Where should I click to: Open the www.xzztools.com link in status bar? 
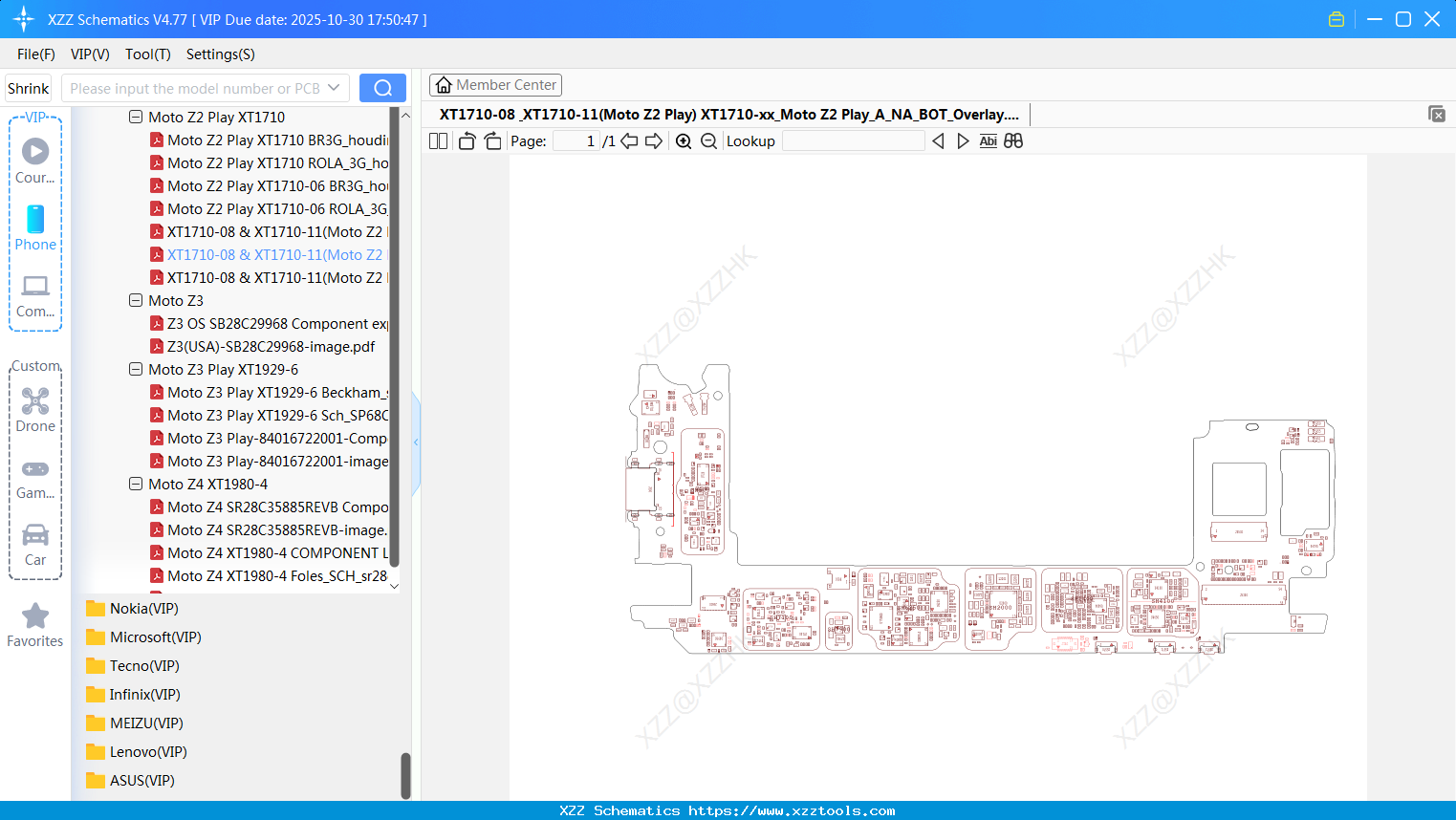tap(792, 810)
